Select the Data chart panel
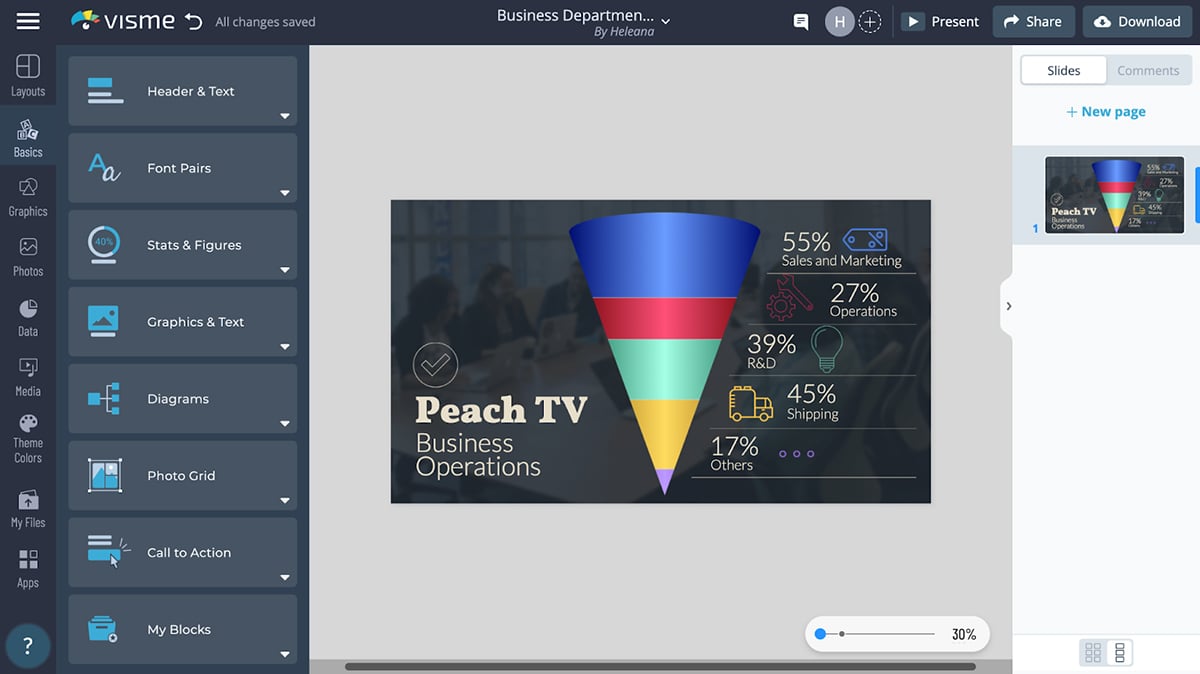This screenshot has width=1200, height=674. click(28, 317)
